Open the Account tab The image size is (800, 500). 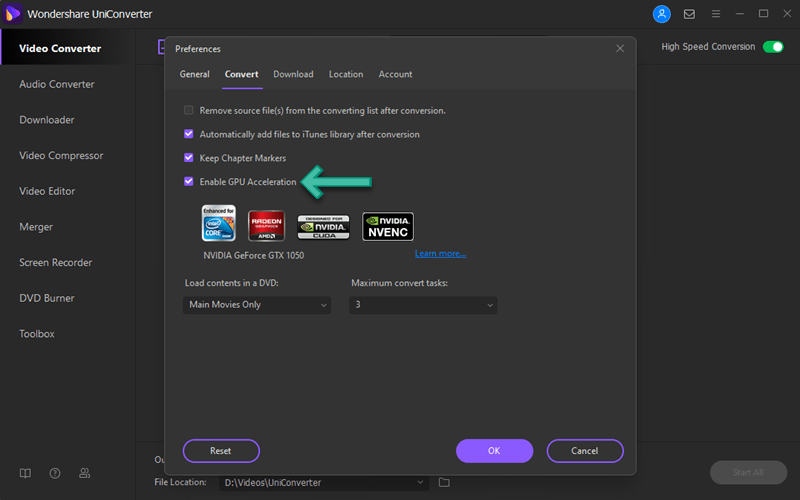(395, 74)
